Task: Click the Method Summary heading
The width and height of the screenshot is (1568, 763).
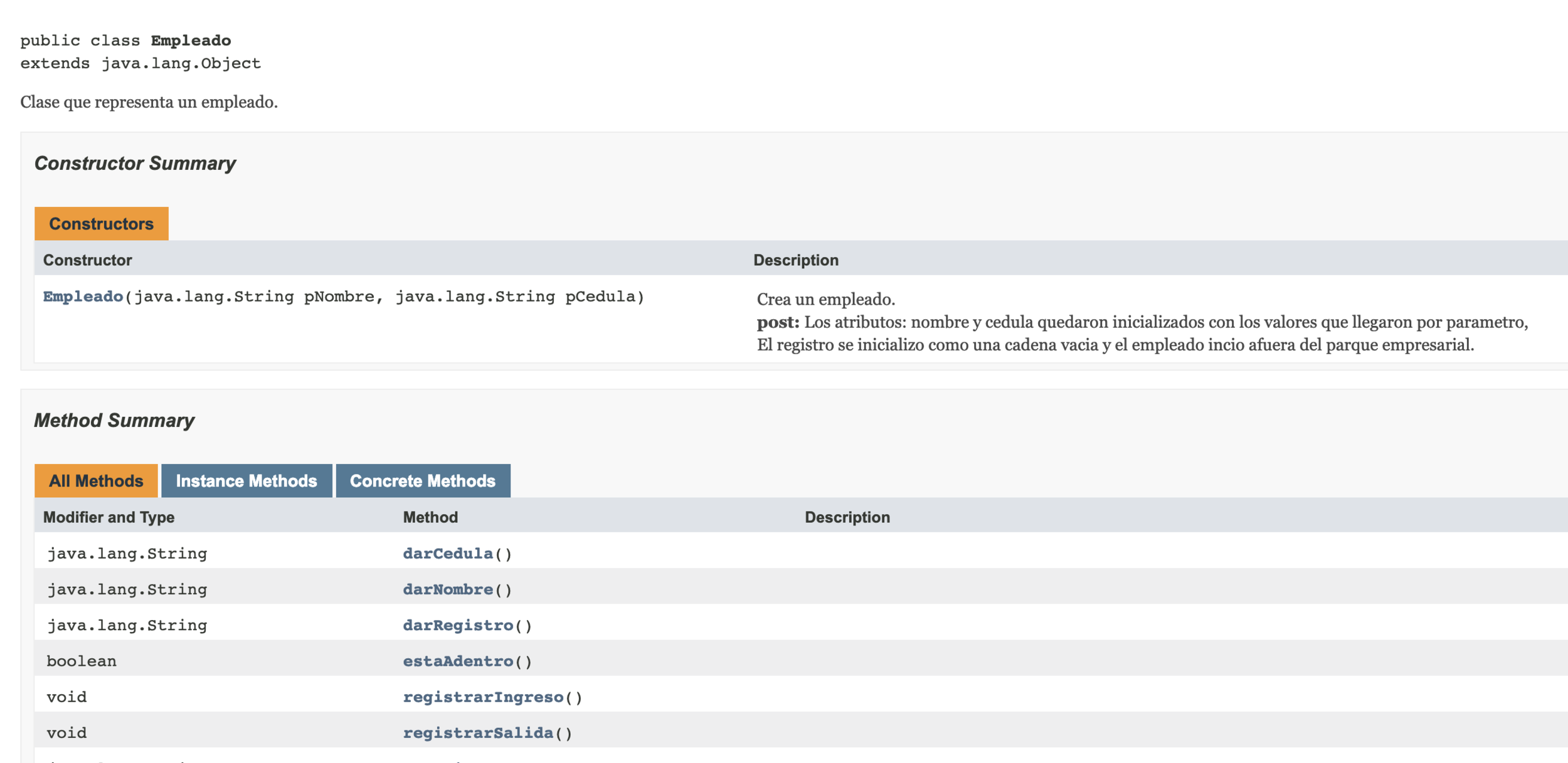Action: (114, 421)
